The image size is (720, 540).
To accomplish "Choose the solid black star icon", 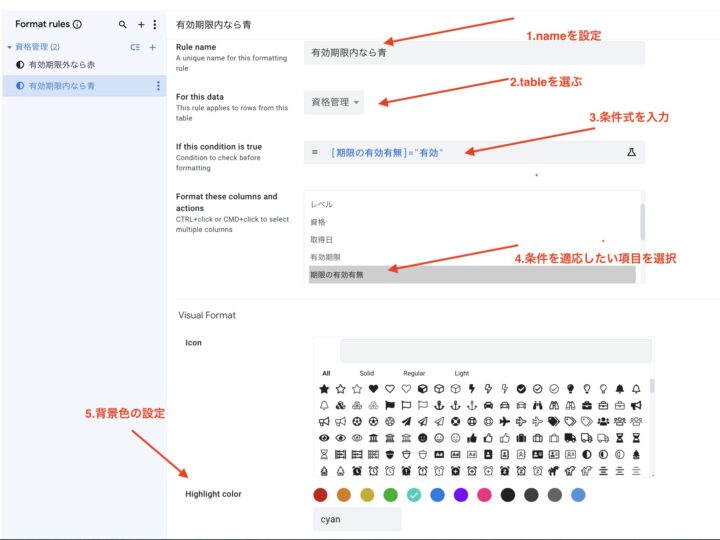I will coord(324,388).
